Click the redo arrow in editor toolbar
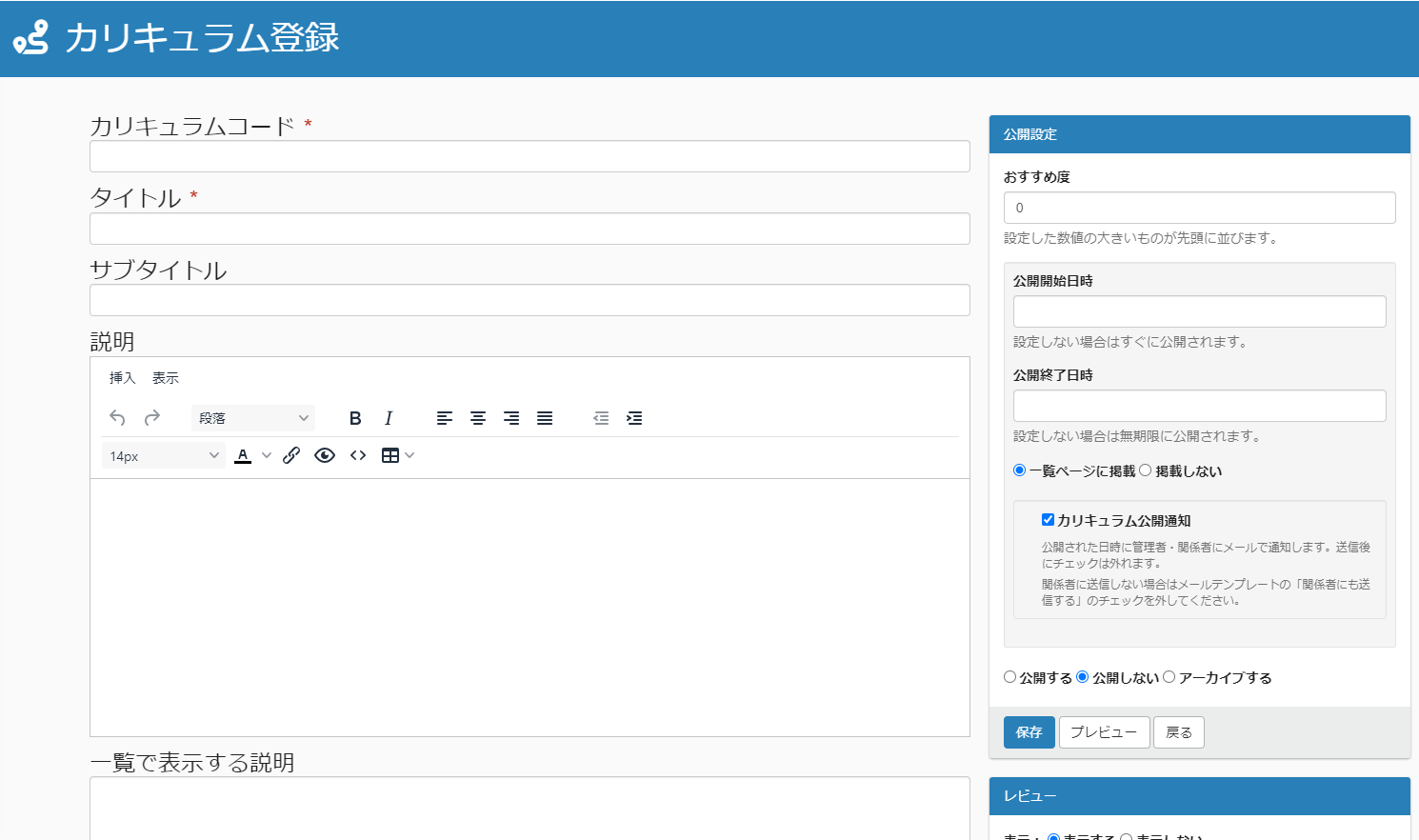The image size is (1419, 840). (152, 418)
